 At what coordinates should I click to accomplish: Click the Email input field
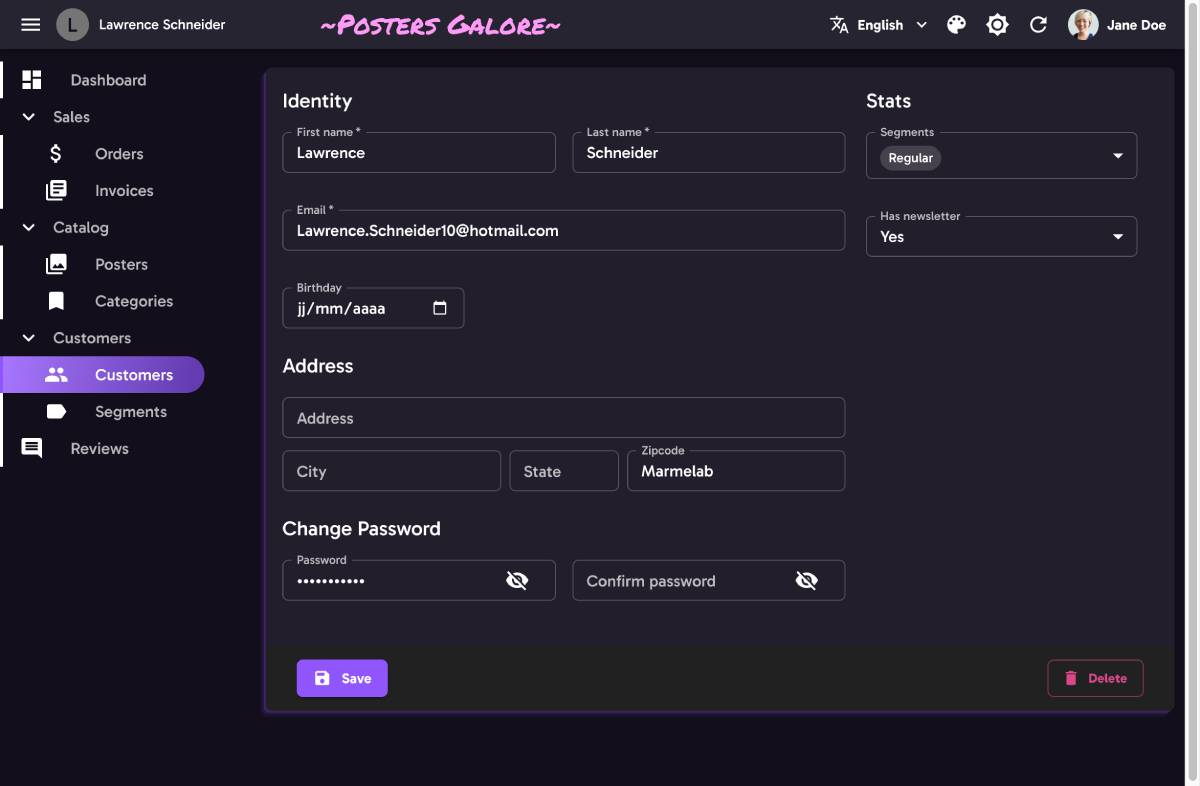[563, 231]
